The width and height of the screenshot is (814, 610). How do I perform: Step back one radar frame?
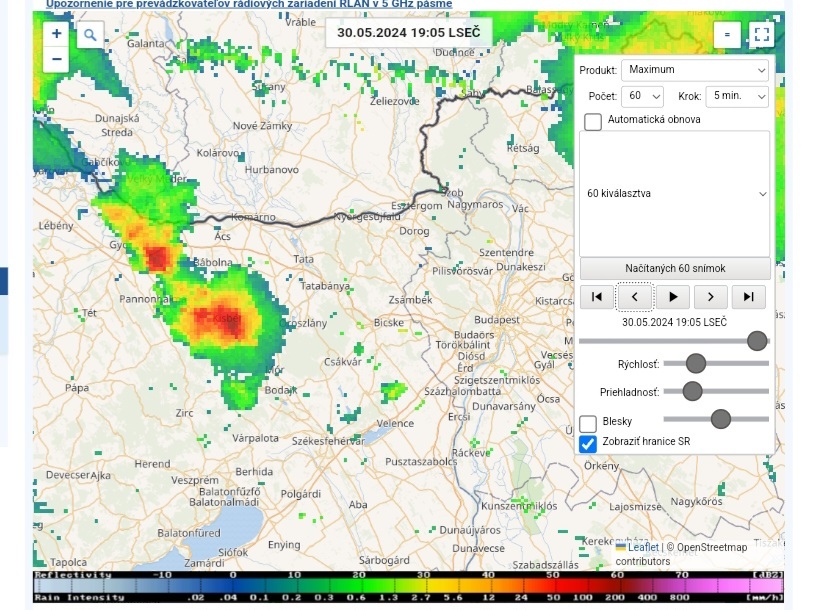(x=635, y=296)
